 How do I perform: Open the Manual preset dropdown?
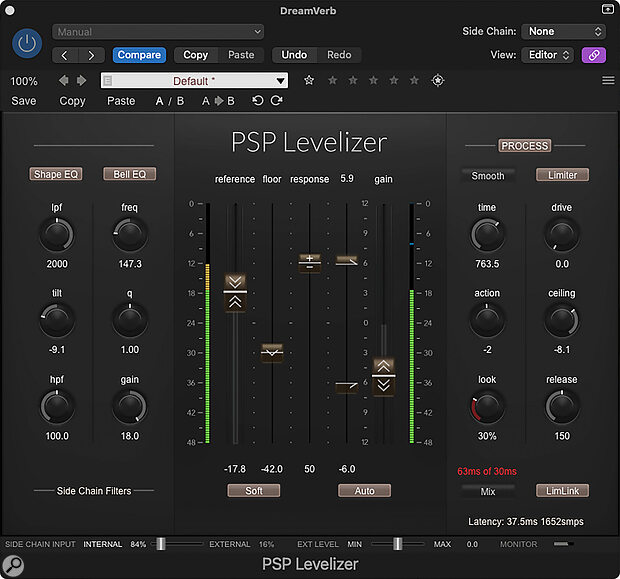pos(158,32)
